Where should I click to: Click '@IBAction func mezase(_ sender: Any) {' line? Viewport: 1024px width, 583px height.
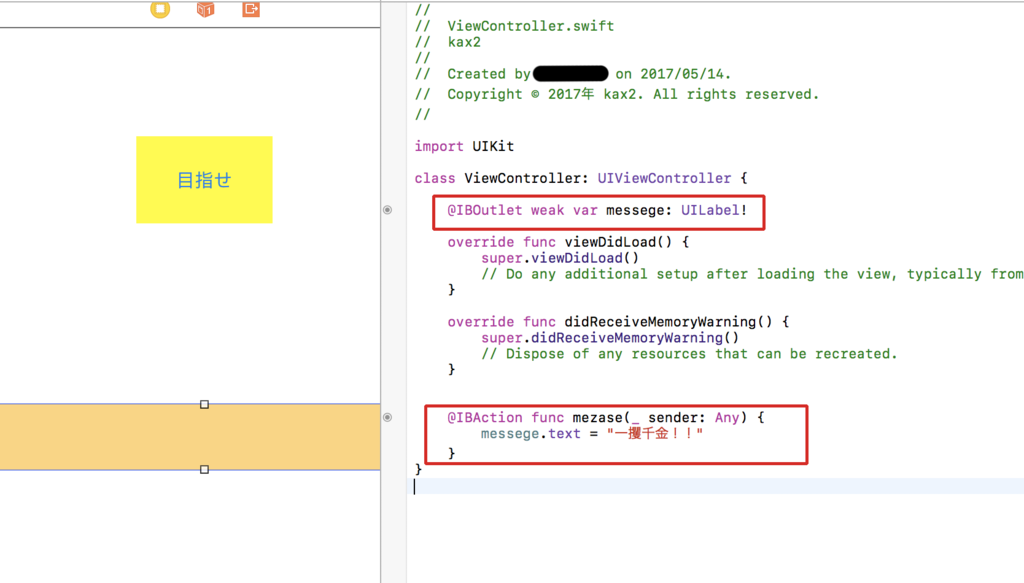coord(605,417)
